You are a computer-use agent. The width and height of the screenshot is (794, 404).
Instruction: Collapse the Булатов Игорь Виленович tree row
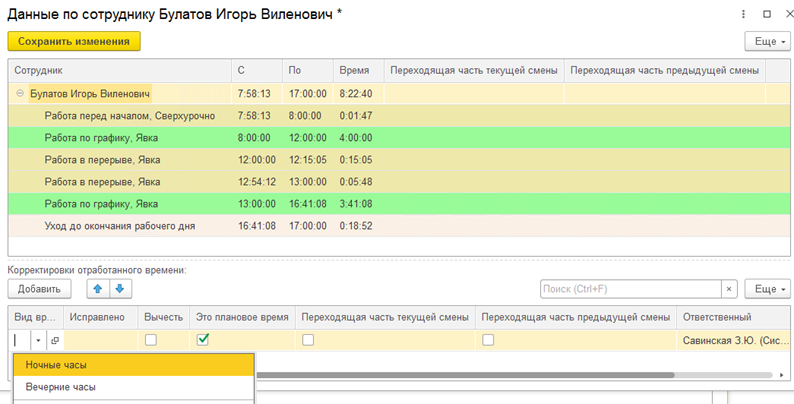21,94
